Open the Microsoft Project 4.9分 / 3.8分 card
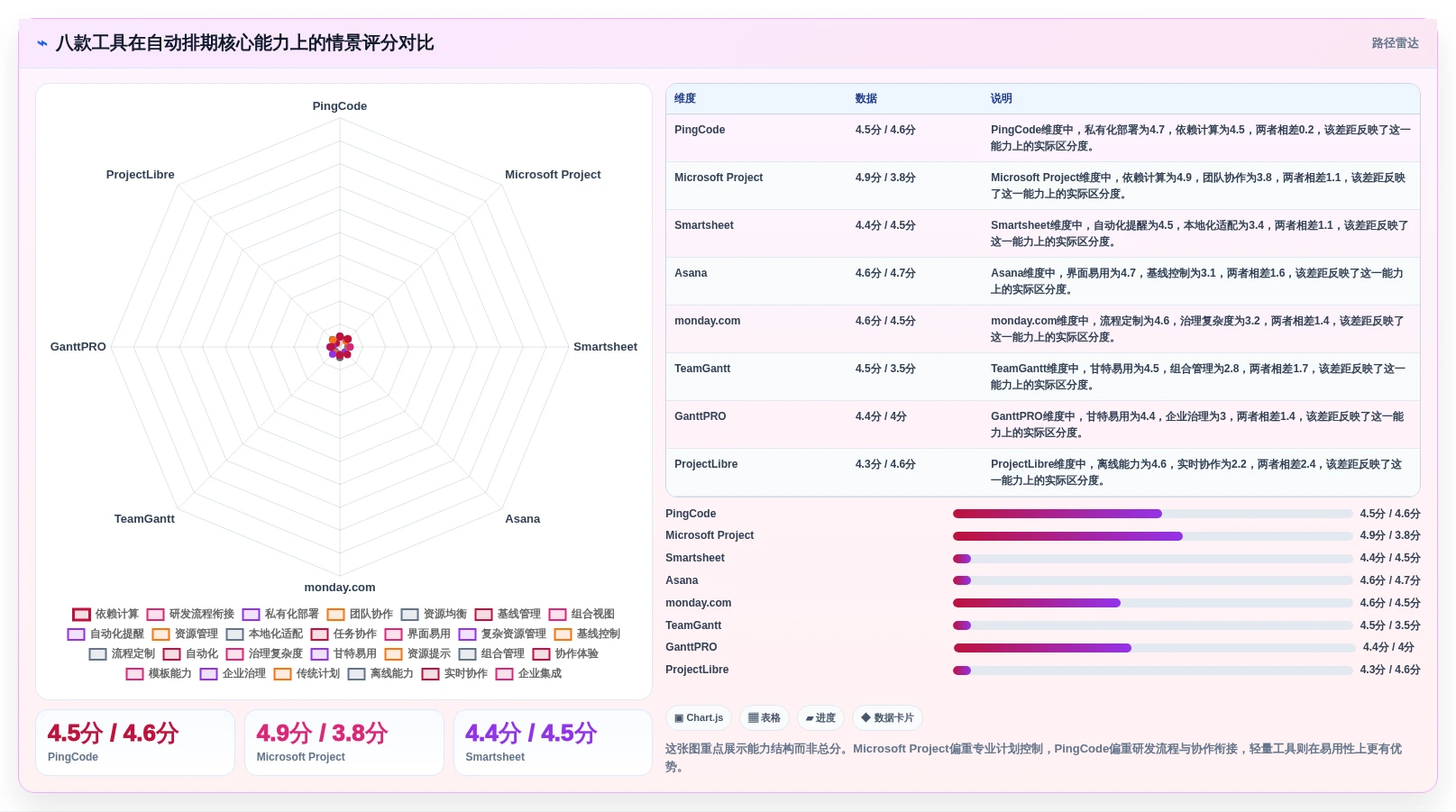The width and height of the screenshot is (1456, 812). click(x=344, y=743)
